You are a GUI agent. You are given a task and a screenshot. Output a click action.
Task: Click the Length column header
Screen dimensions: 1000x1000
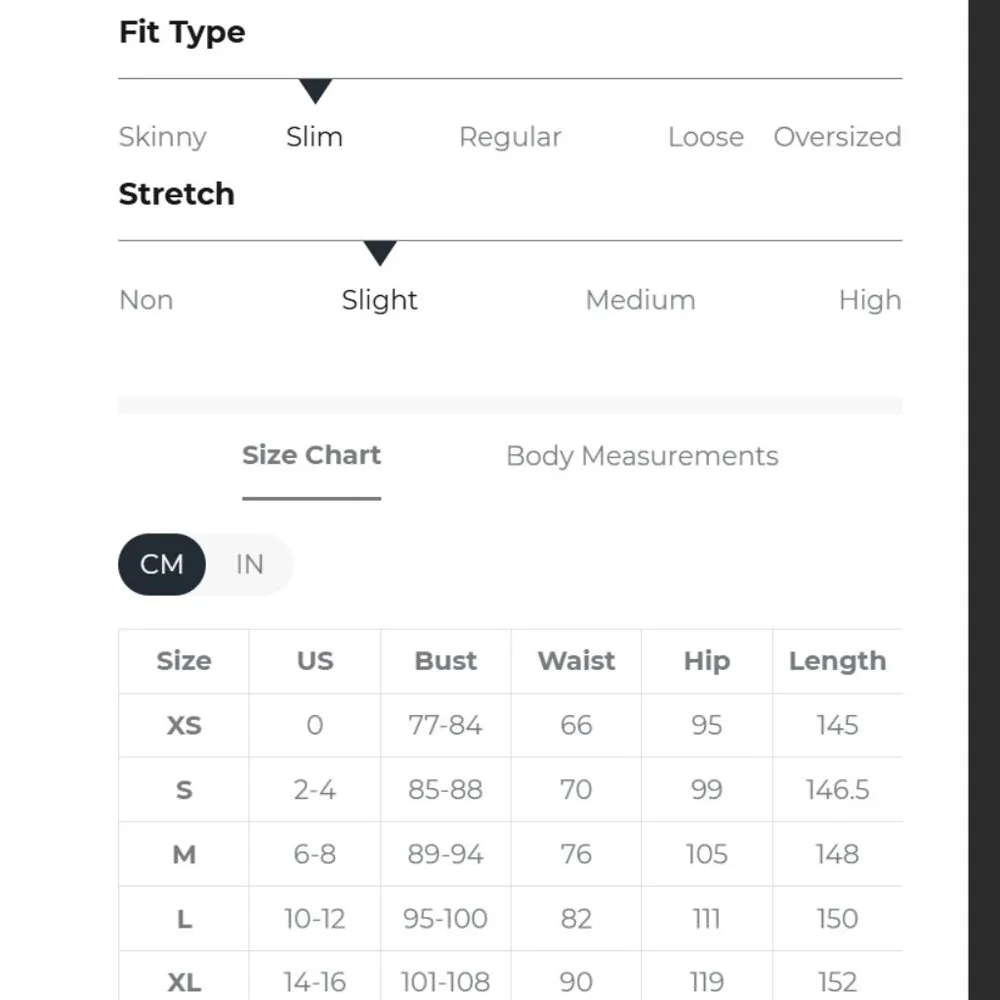pyautogui.click(x=837, y=661)
